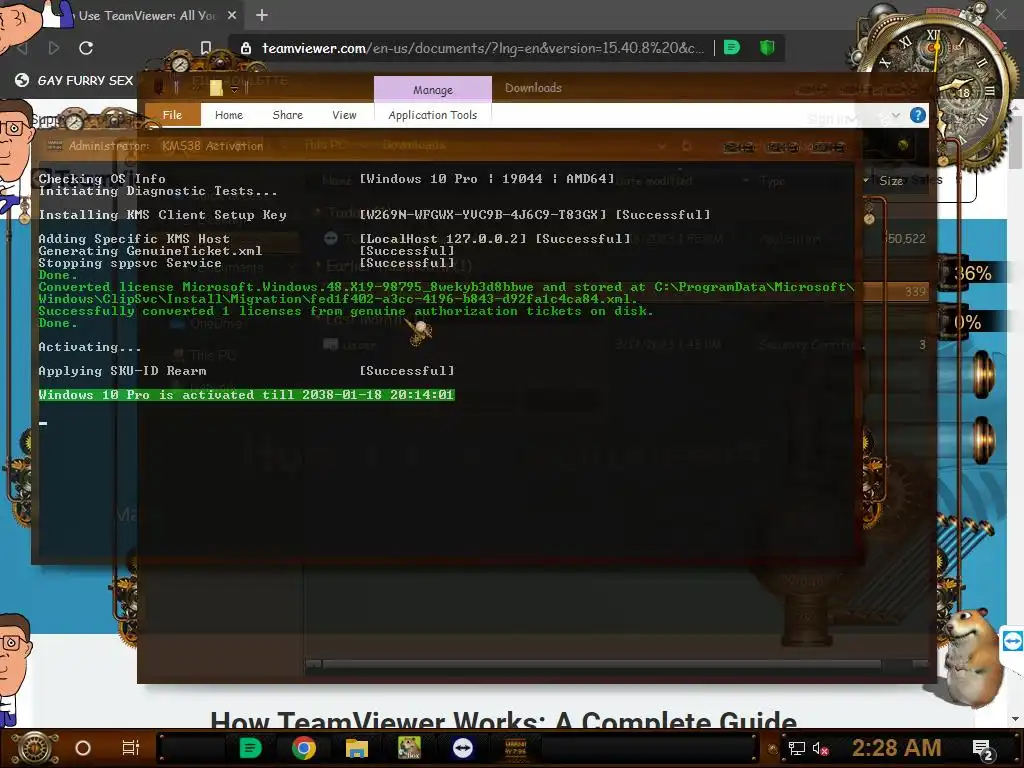This screenshot has width=1024, height=768.
Task: Open File Explorer from the taskbar
Action: click(x=357, y=748)
